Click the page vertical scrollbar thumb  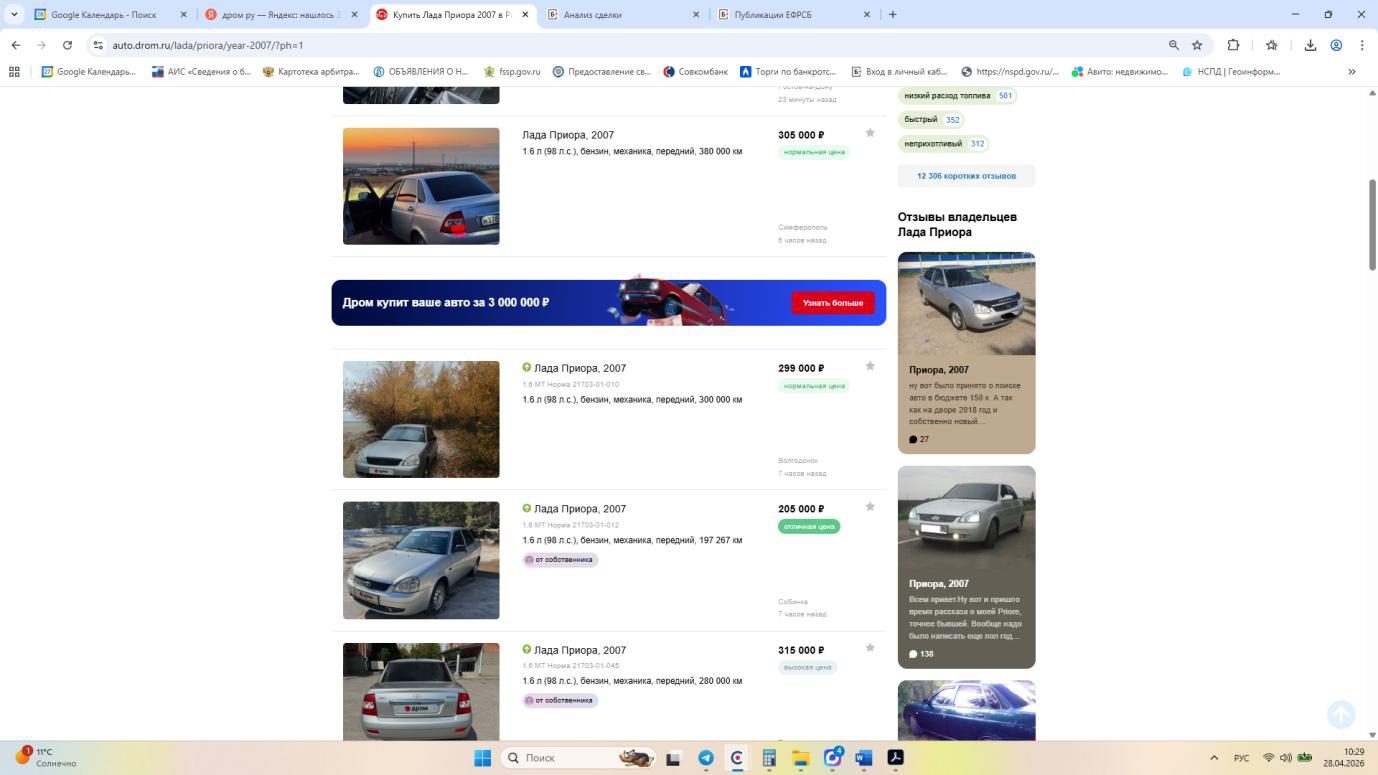pyautogui.click(x=1372, y=225)
